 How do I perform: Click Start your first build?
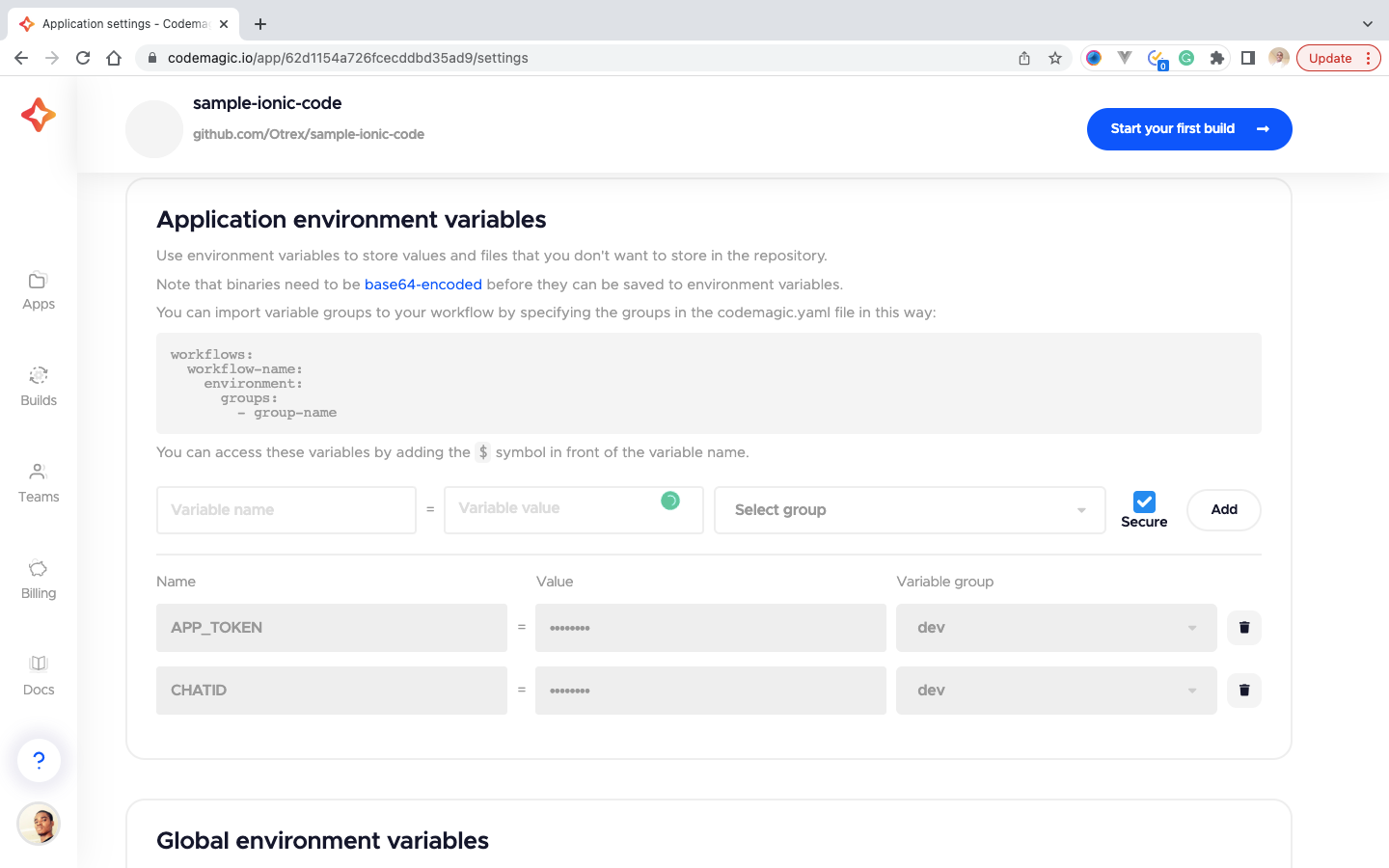(1189, 129)
